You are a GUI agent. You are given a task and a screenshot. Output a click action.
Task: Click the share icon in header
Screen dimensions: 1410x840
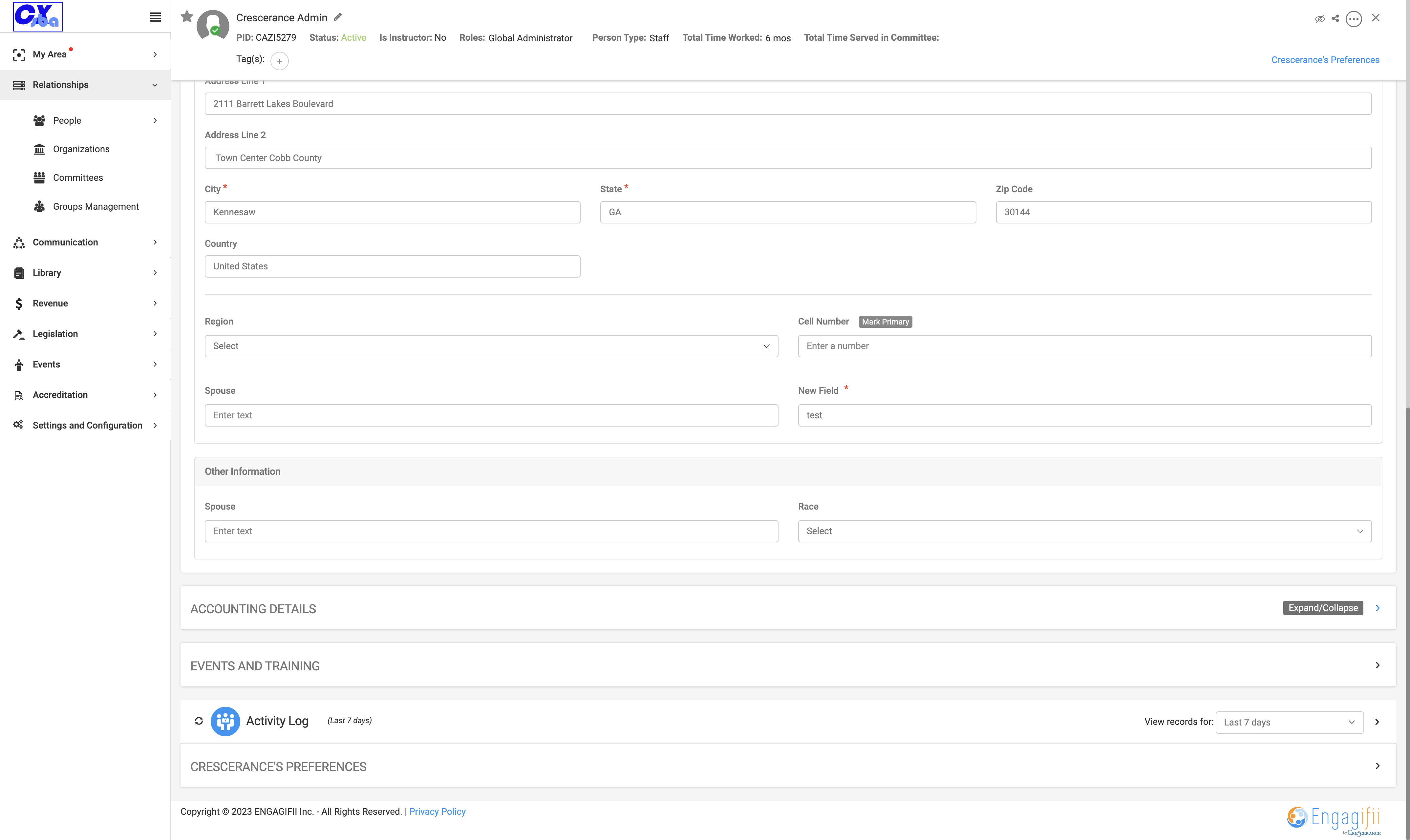coord(1336,19)
